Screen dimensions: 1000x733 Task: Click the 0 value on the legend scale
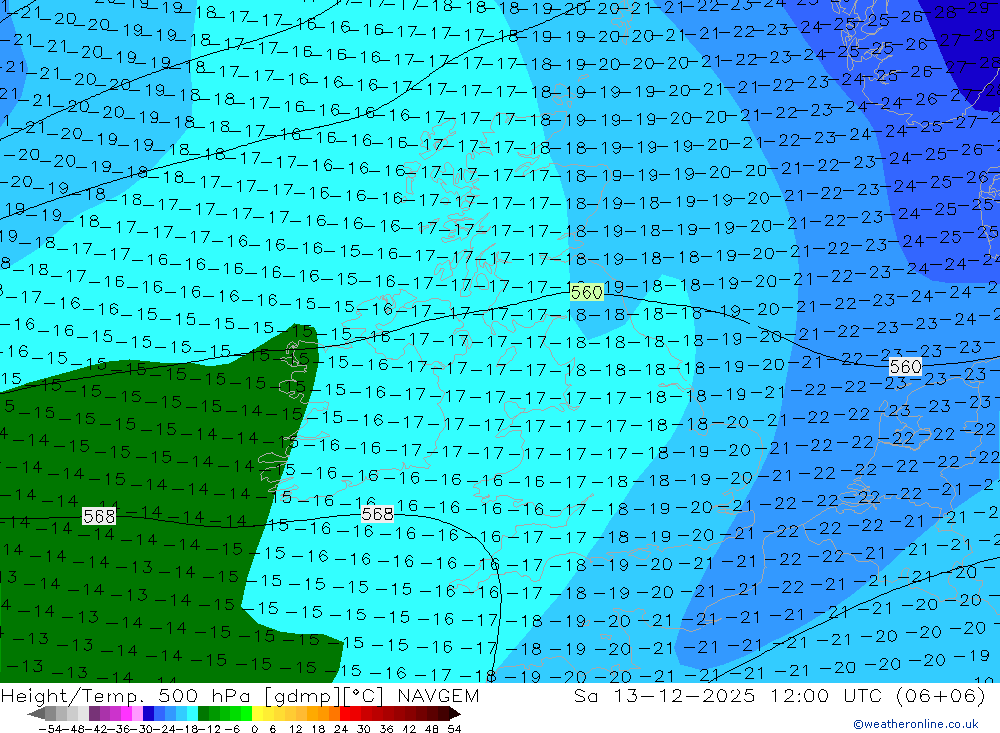point(256,728)
